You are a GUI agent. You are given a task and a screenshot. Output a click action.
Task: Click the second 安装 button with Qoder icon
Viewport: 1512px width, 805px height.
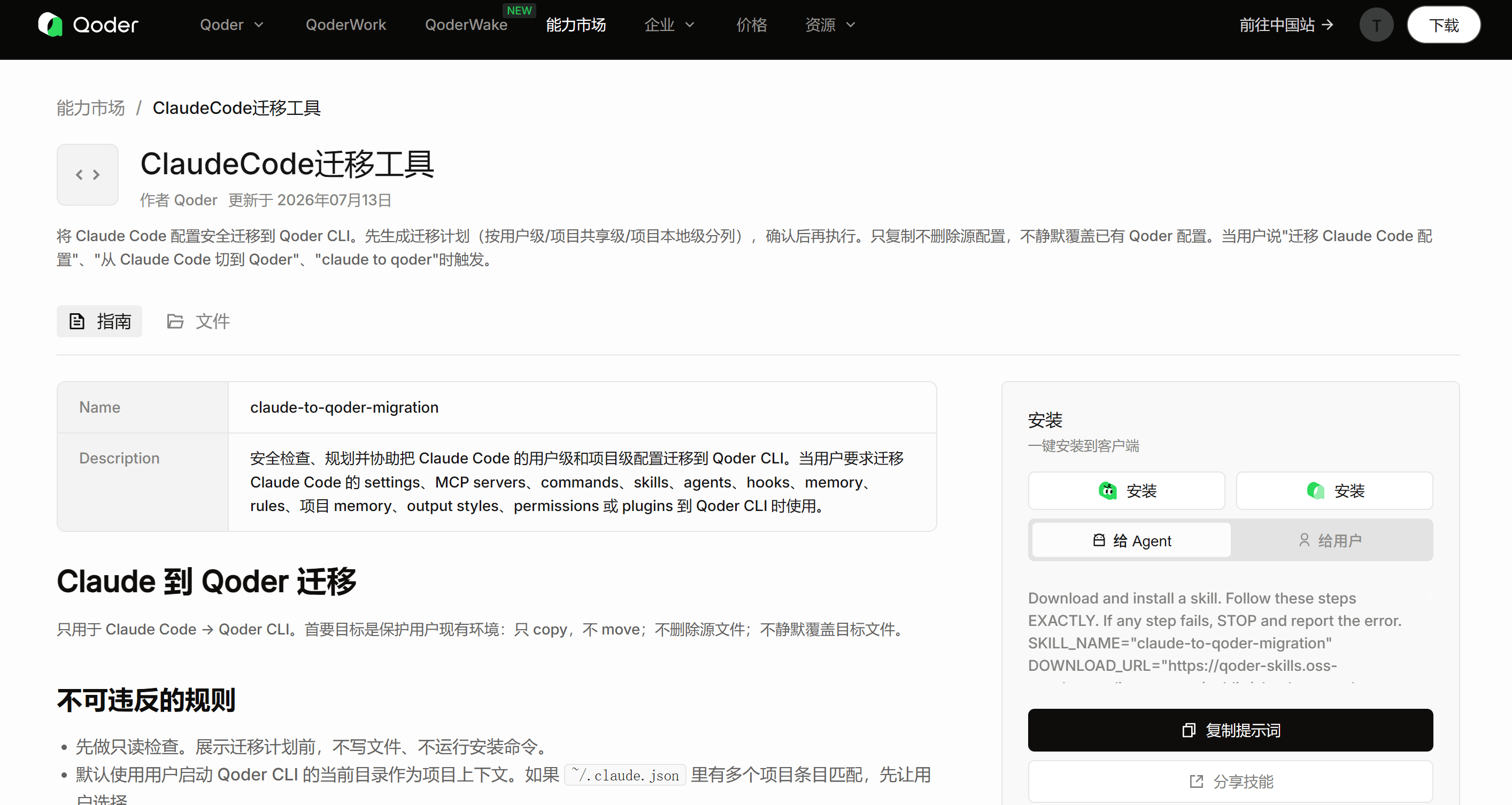(x=1334, y=491)
